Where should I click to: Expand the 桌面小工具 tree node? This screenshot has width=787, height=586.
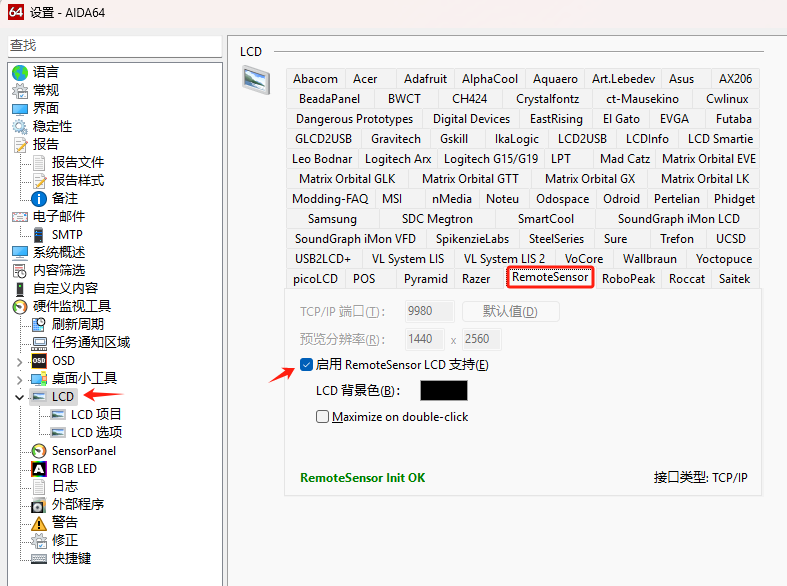coord(20,379)
